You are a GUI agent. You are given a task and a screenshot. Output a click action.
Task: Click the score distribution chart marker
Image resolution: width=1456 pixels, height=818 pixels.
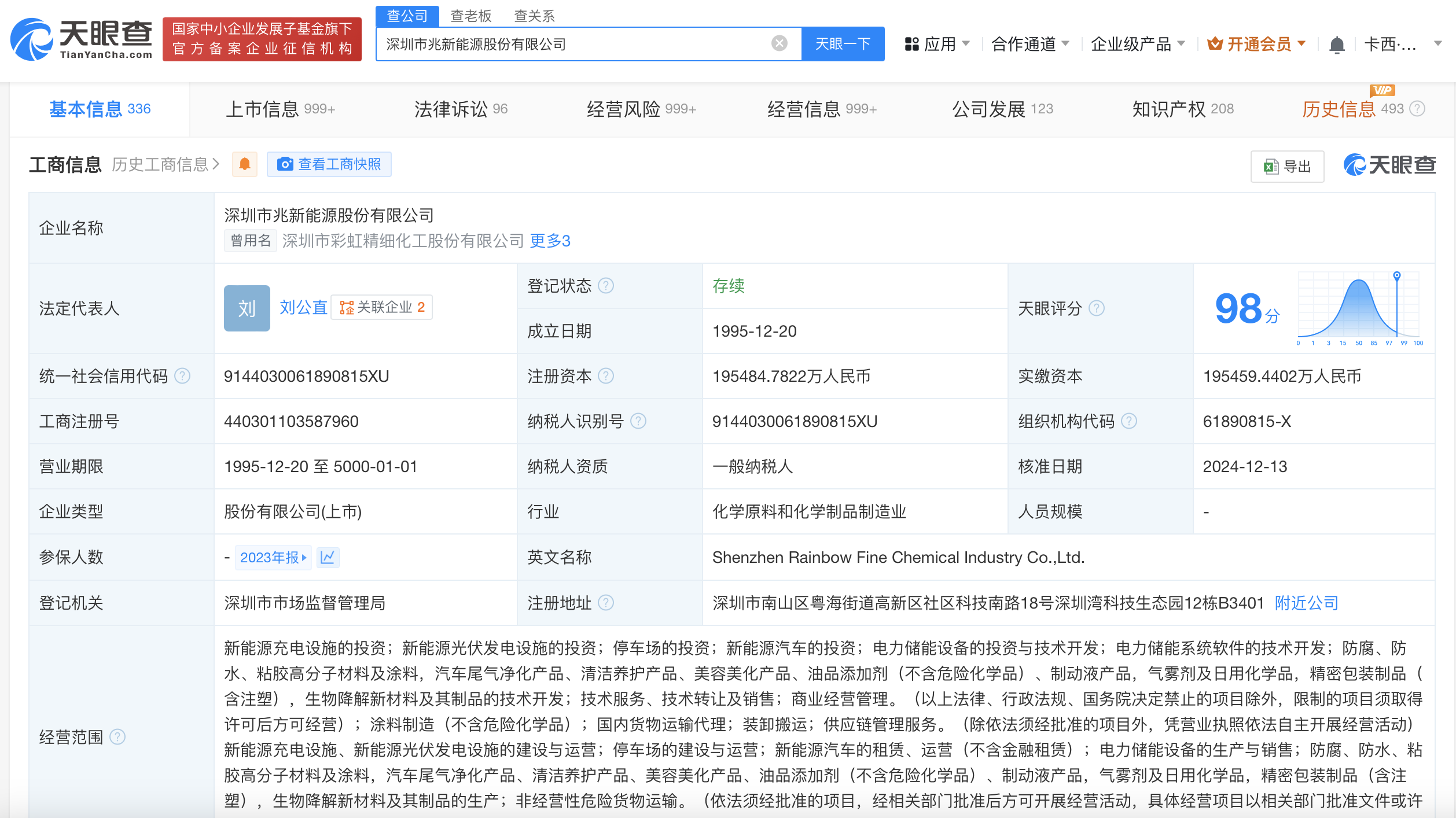[1396, 276]
